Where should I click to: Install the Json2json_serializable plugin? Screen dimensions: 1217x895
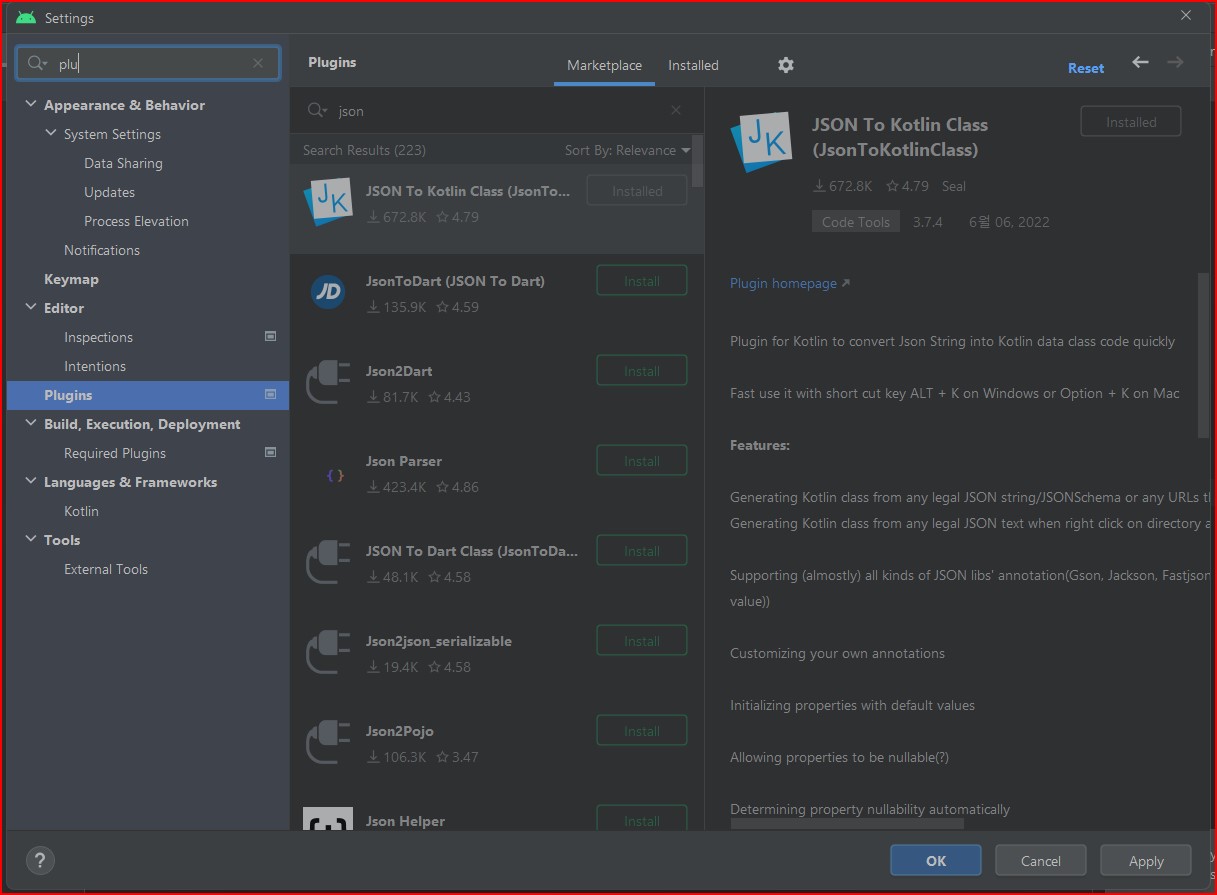pyautogui.click(x=642, y=641)
